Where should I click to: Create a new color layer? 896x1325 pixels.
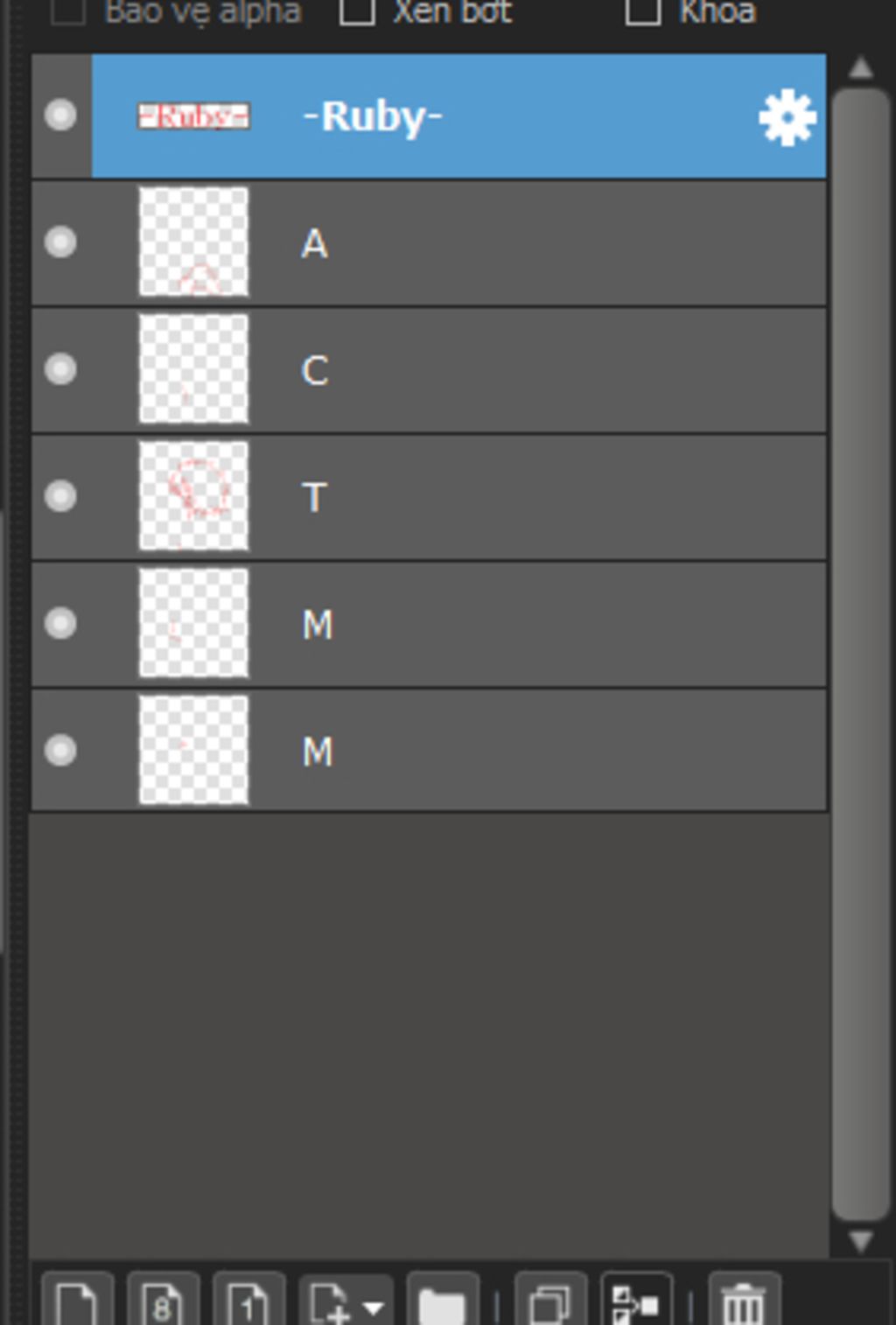tap(77, 1300)
